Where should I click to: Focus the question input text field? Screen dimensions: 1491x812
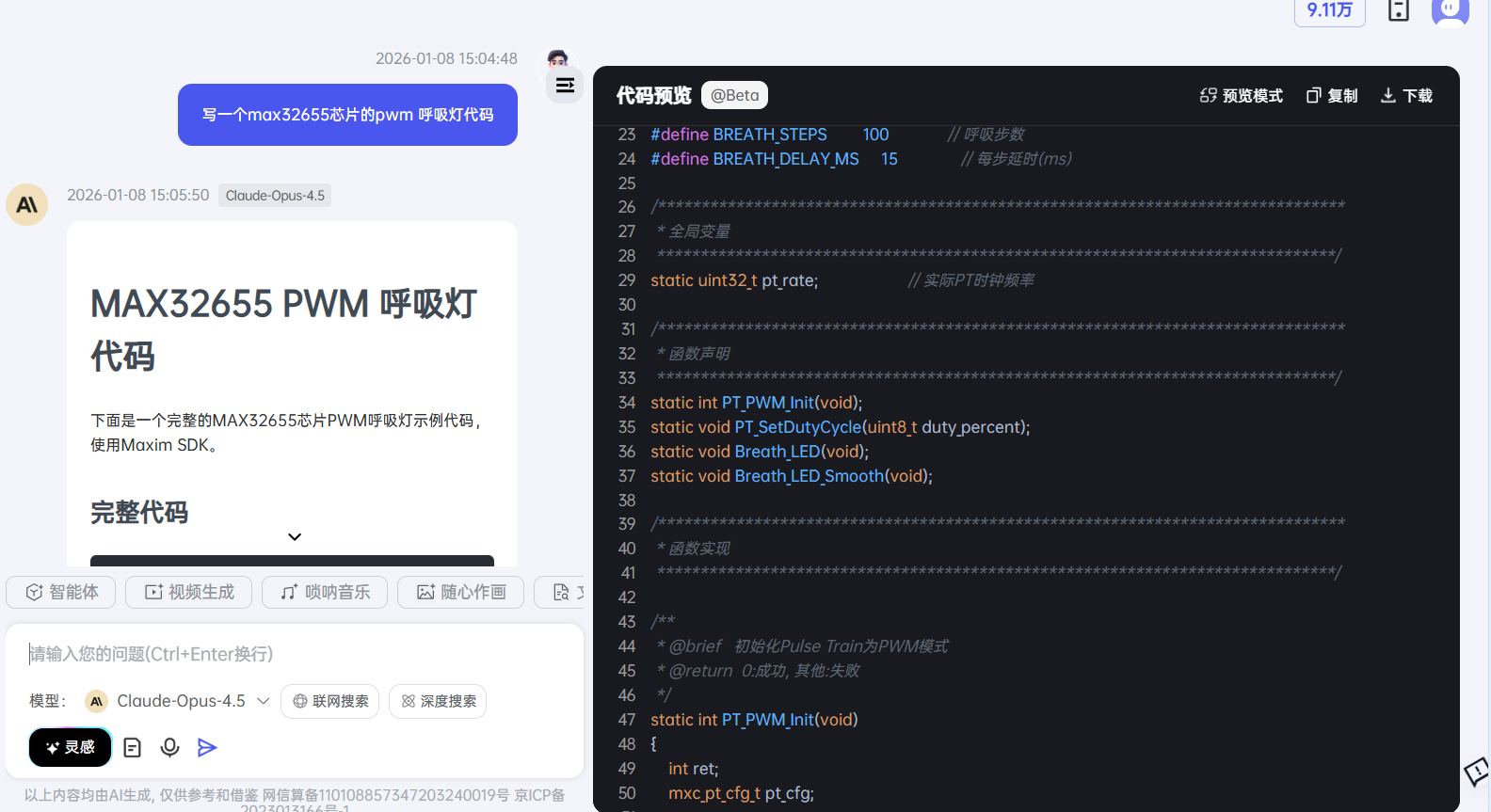point(294,654)
